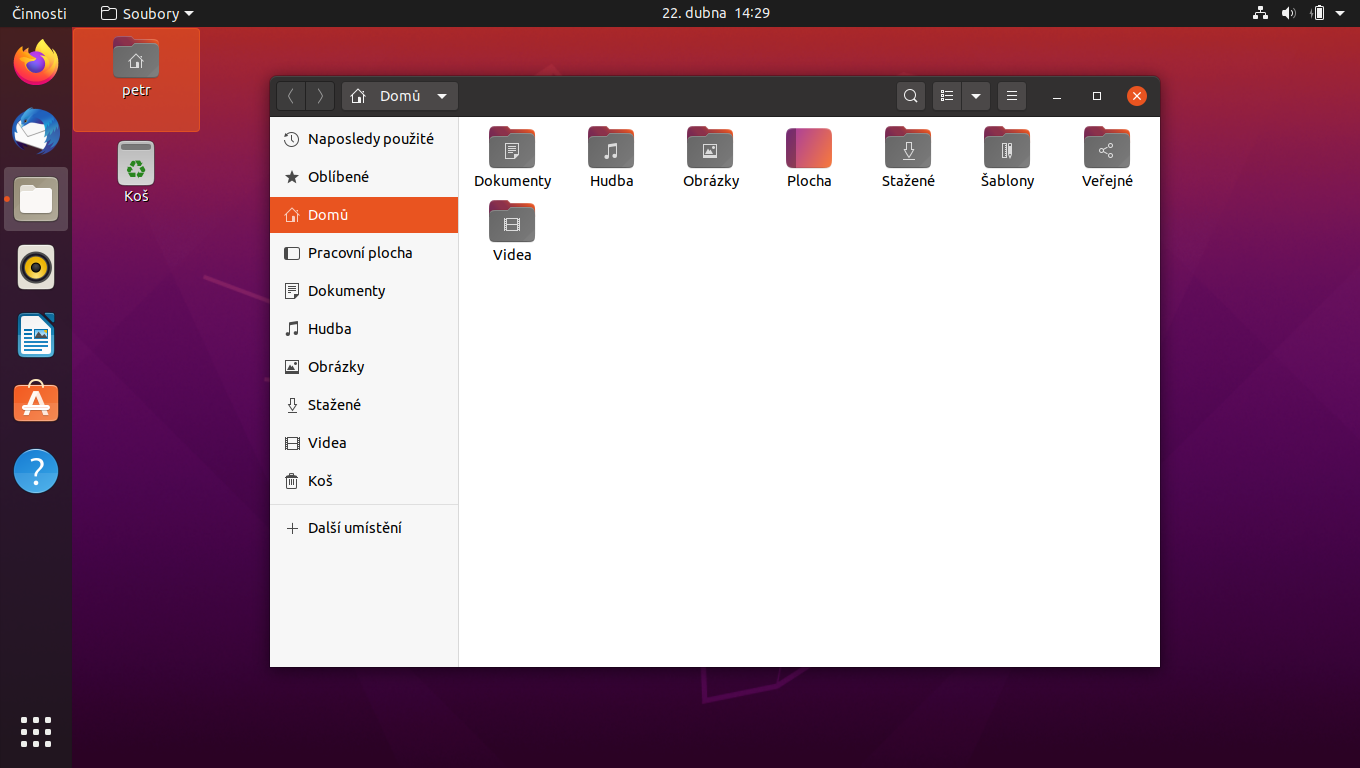This screenshot has height=768, width=1360.
Task: Maximize the Files window
Action: pyautogui.click(x=1097, y=96)
